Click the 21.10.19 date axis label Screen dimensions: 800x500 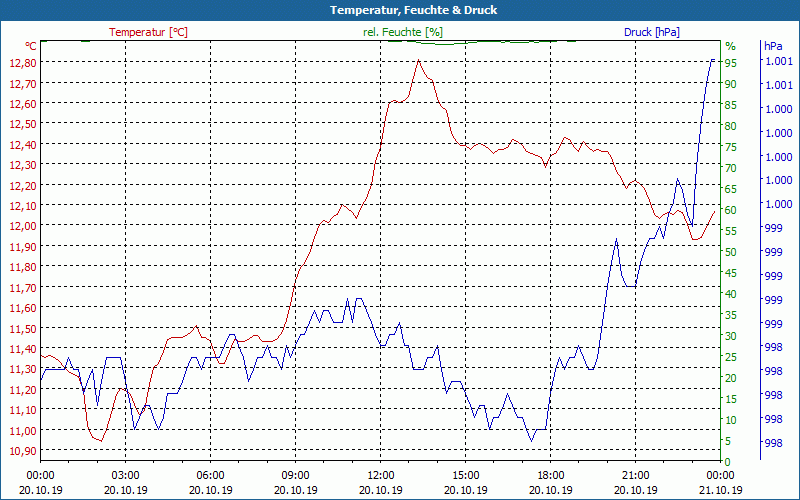[x=720, y=490]
